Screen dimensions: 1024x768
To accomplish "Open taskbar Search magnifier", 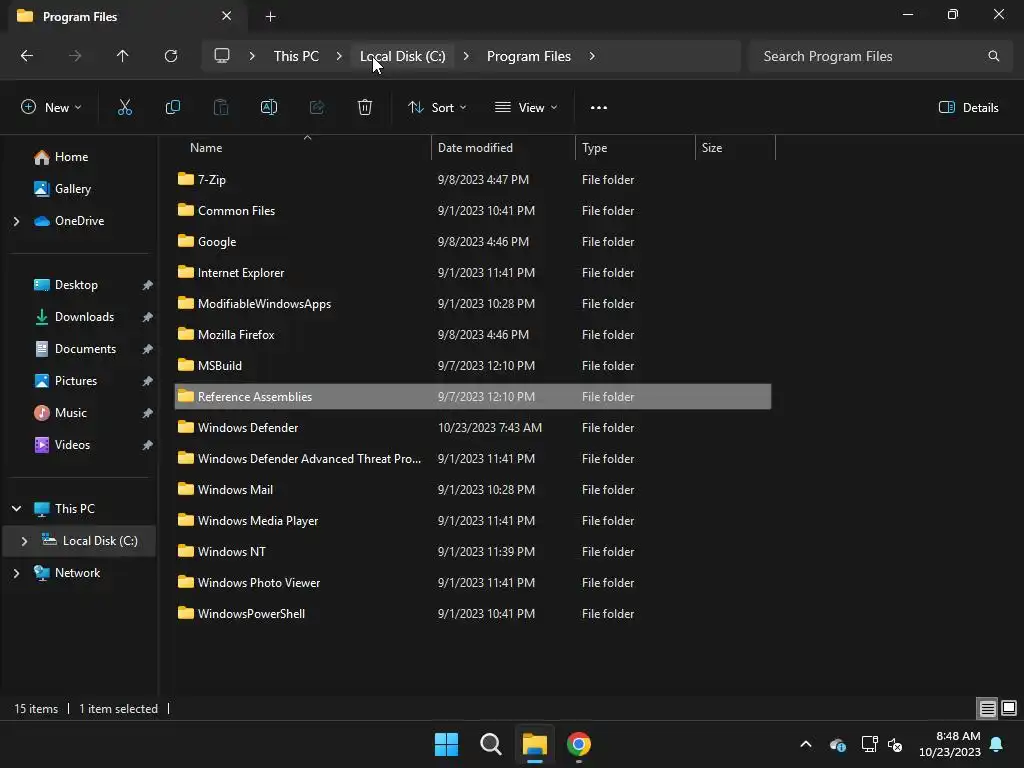I will click(x=490, y=744).
